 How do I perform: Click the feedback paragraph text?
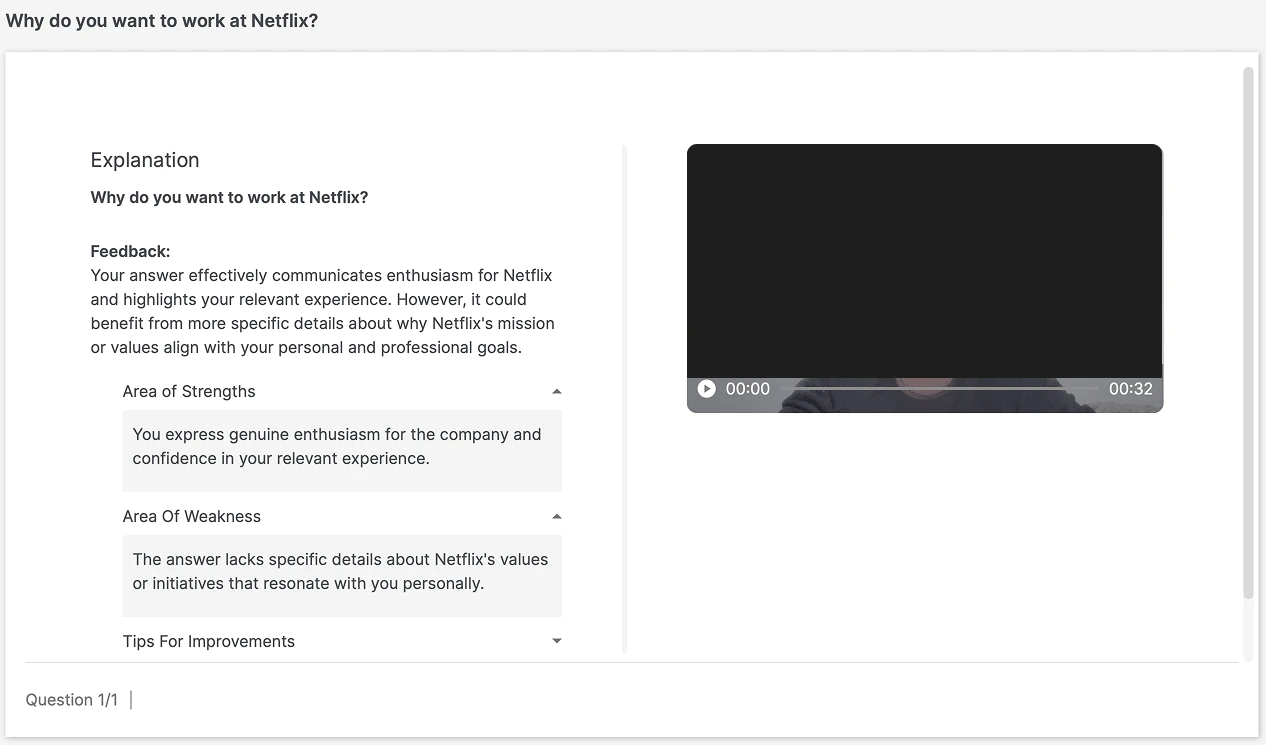coord(323,312)
